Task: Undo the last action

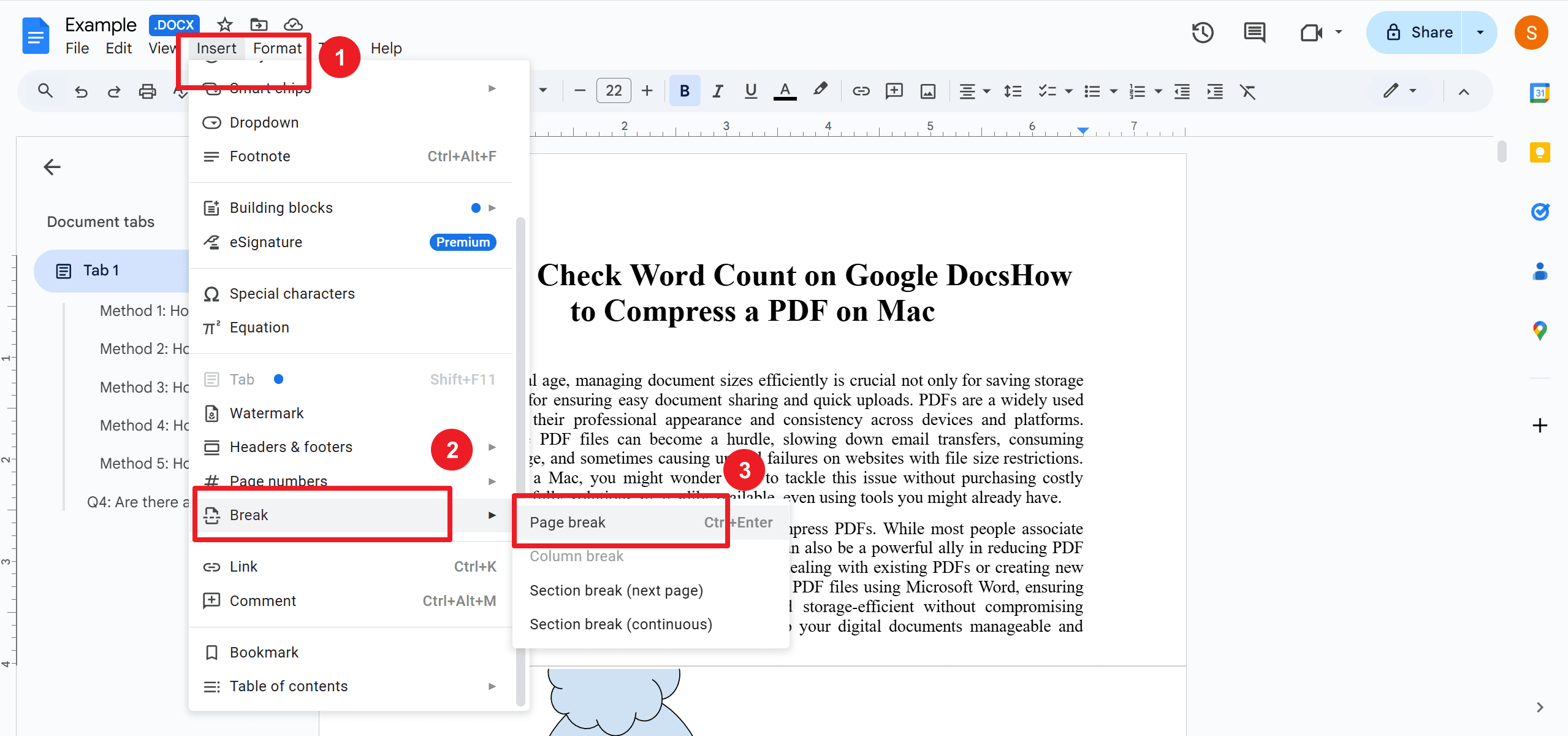Action: coord(81,91)
